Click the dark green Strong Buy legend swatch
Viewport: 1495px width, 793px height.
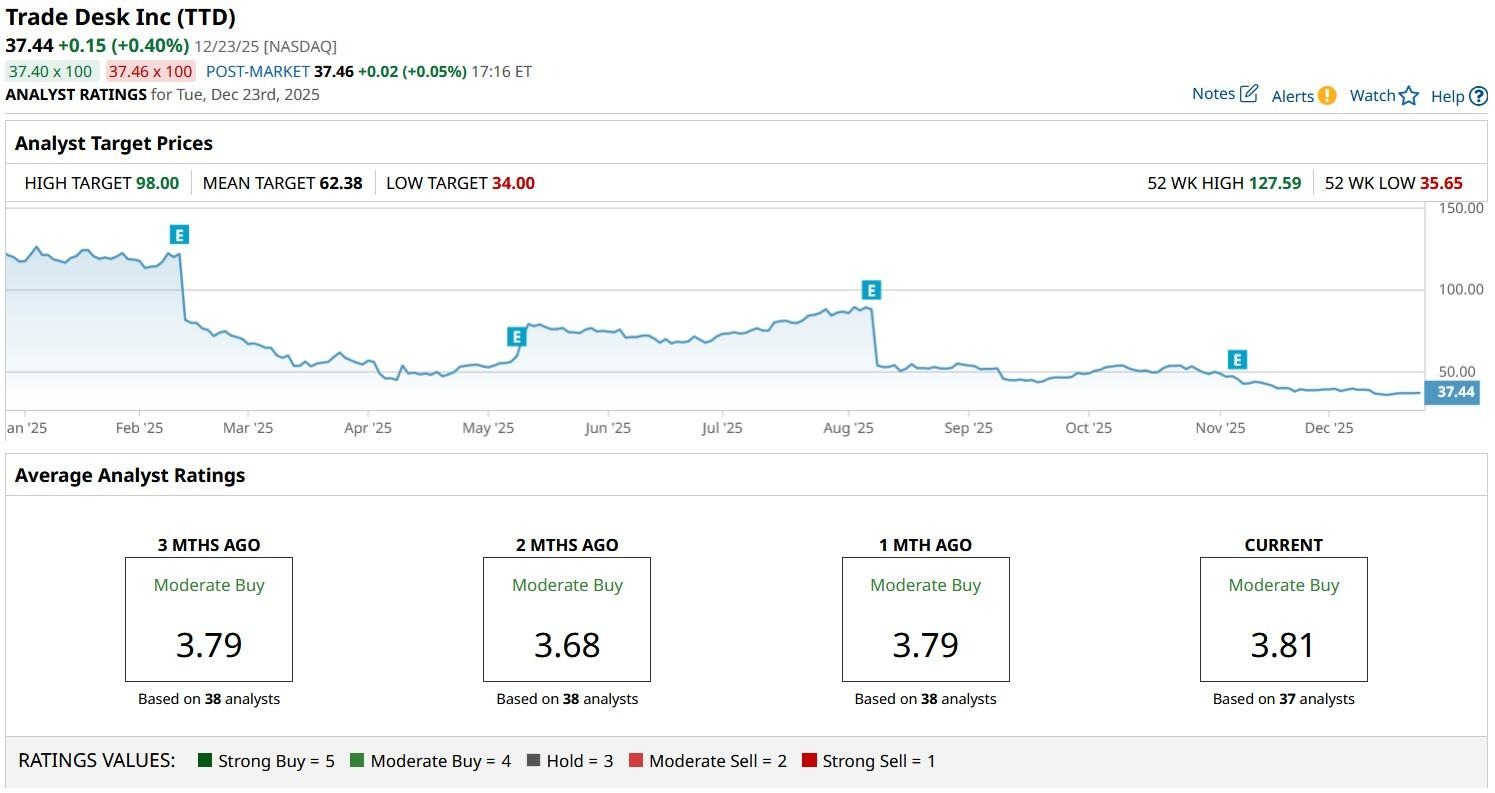point(205,761)
